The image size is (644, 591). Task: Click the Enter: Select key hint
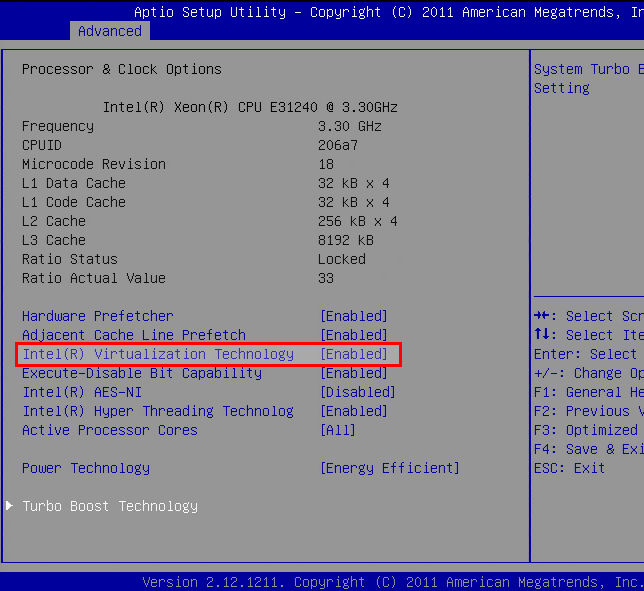tap(585, 354)
